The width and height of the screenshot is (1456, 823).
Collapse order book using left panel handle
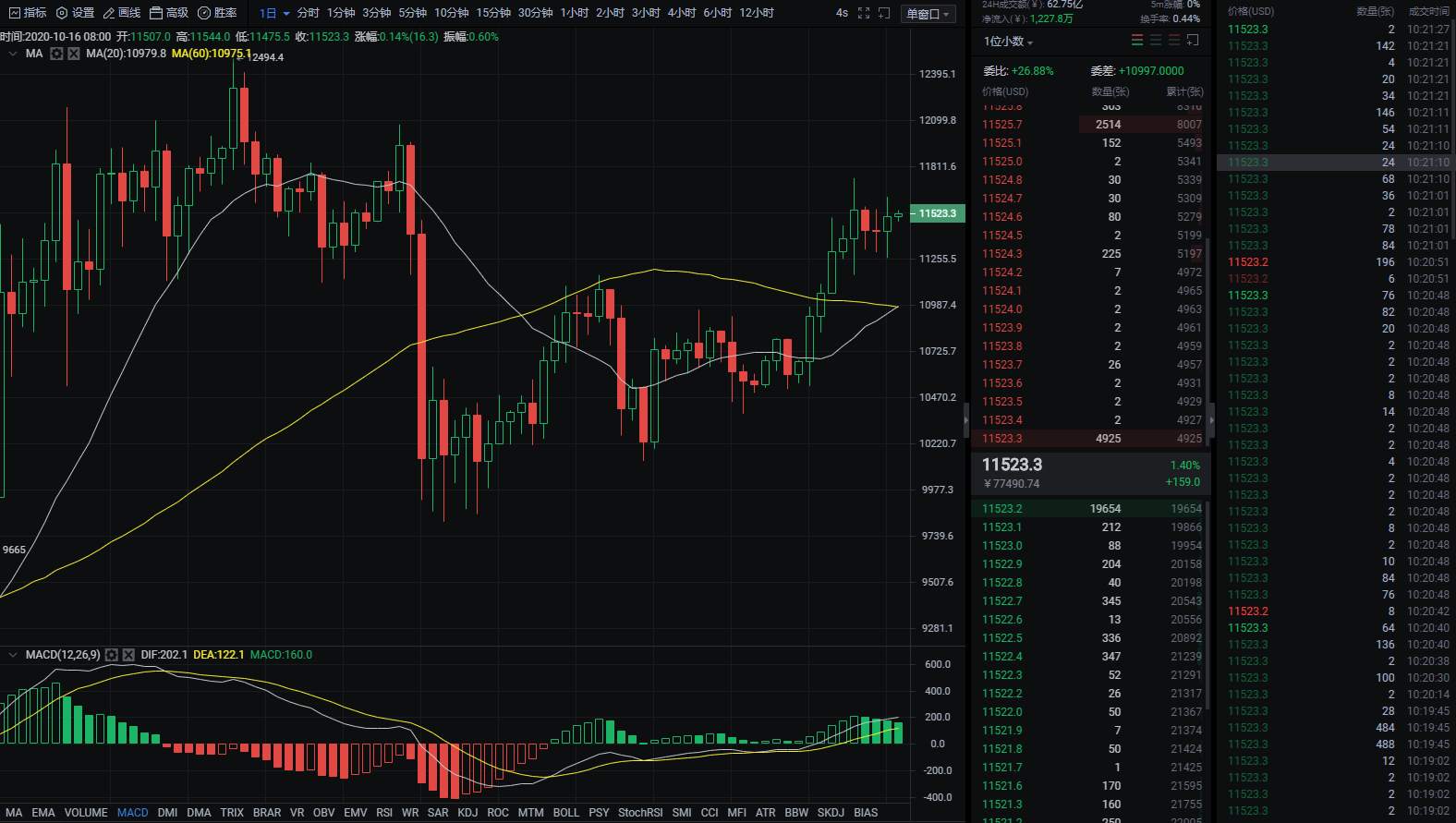click(966, 419)
